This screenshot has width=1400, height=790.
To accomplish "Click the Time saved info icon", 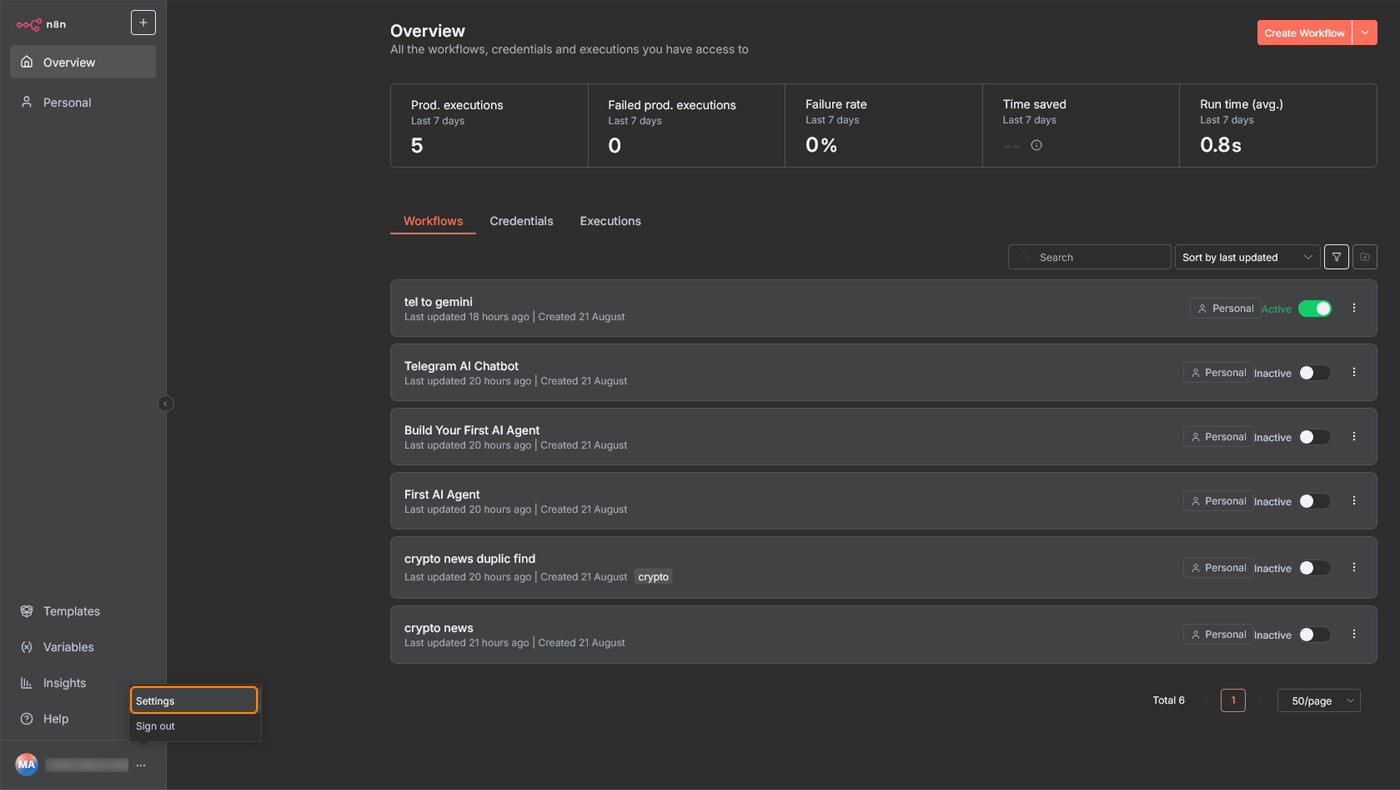I will click(1036, 145).
